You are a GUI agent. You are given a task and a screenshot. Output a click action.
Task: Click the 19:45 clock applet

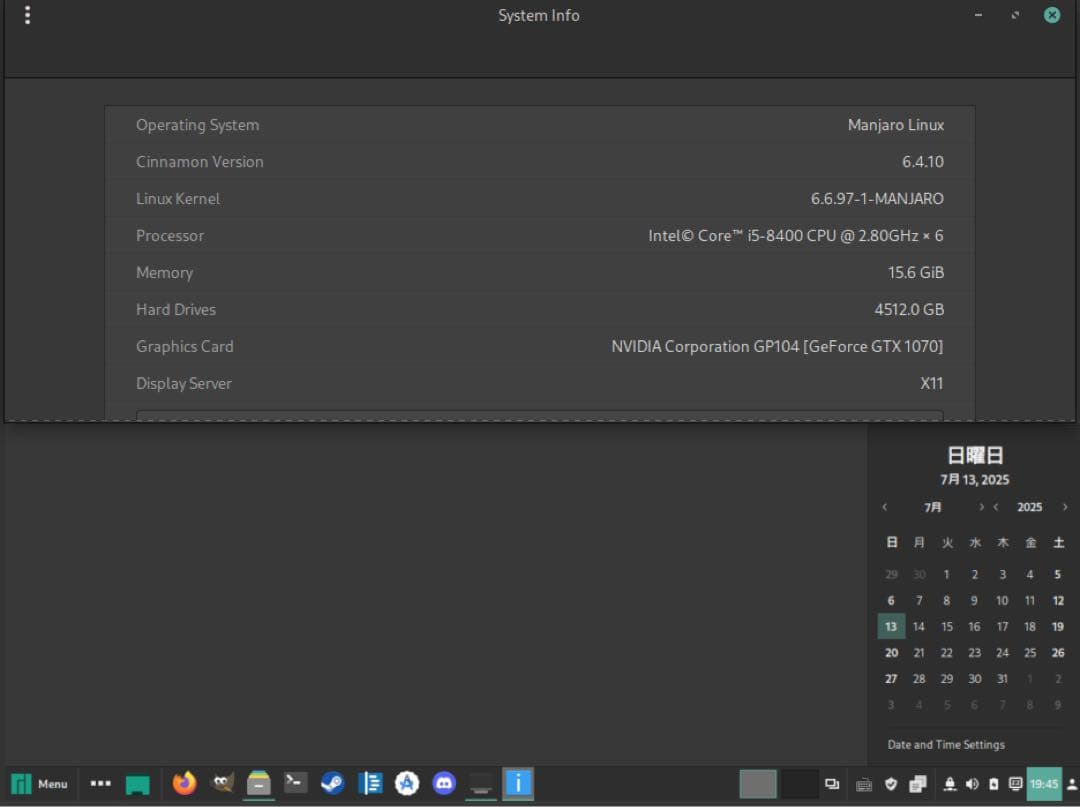coord(1044,785)
